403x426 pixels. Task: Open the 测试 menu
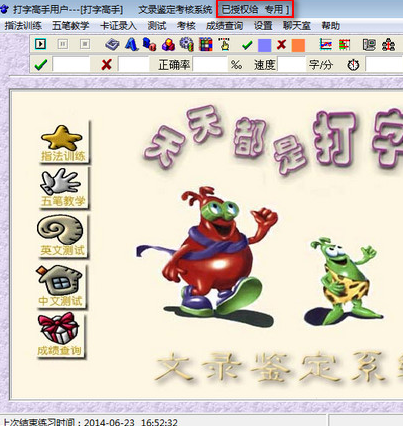157,26
